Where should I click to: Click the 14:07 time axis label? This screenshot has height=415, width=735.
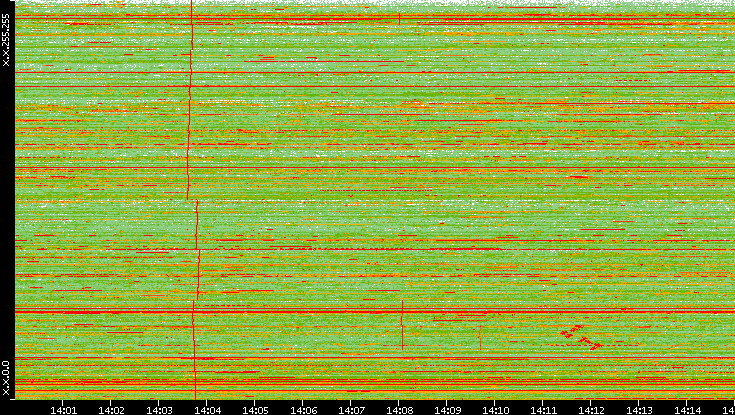[351, 408]
